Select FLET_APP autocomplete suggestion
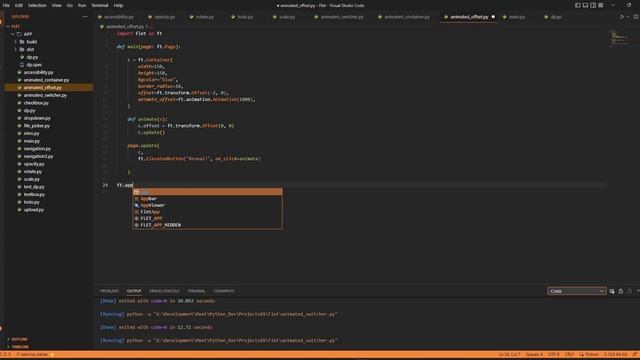640x360 pixels. coord(207,218)
